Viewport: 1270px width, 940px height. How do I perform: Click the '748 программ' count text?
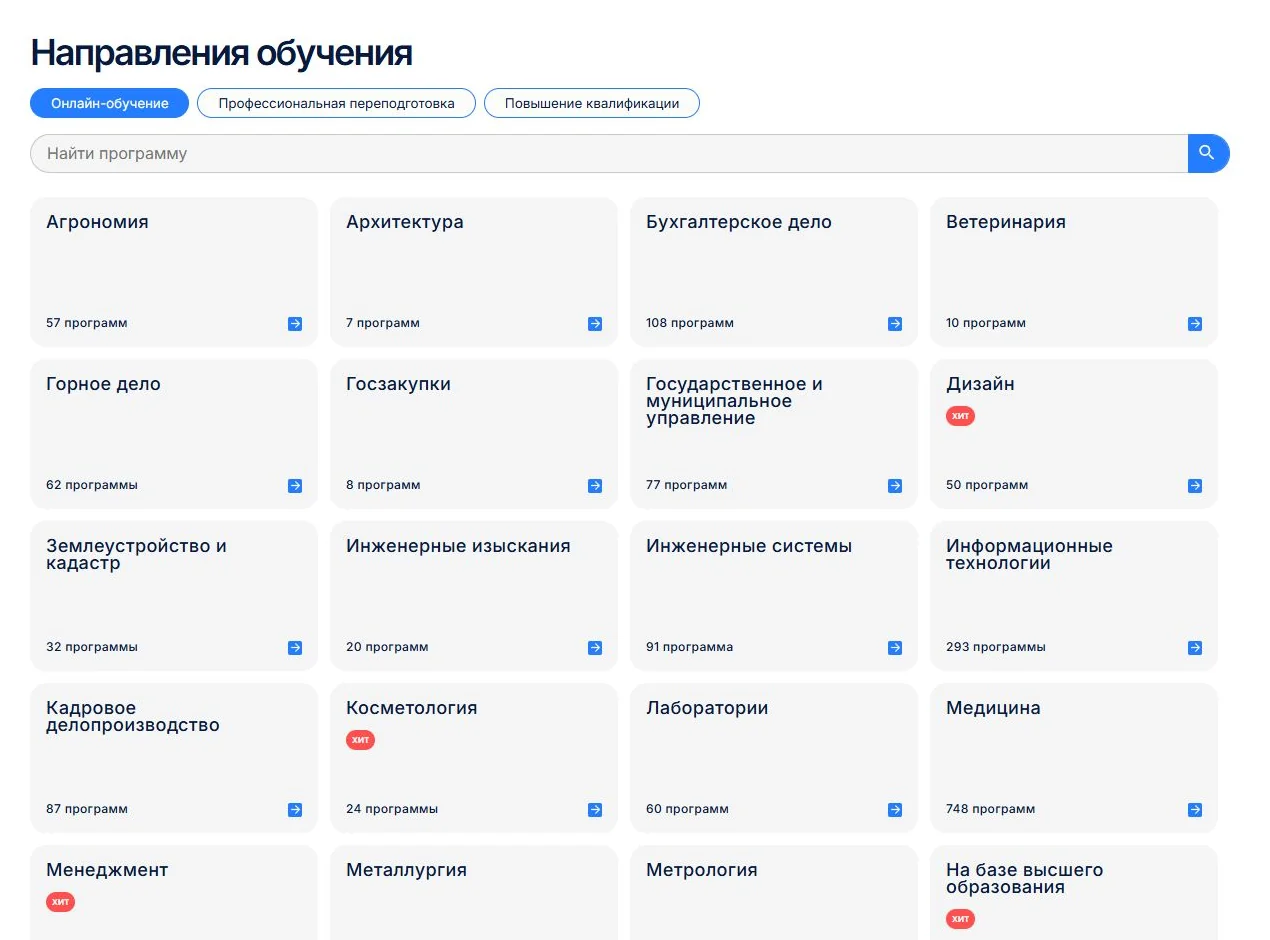(x=991, y=809)
